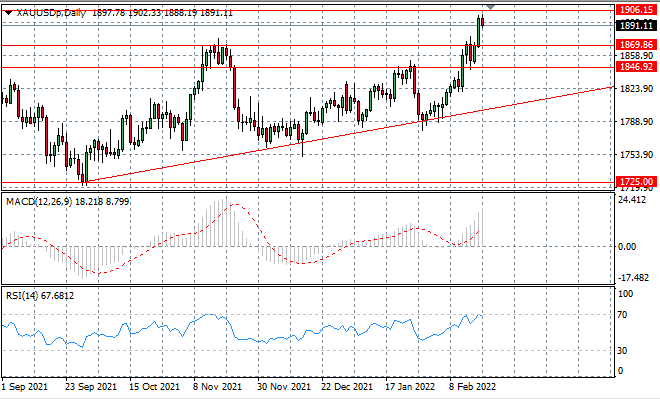Click the 1906.15 red price label

636,9
